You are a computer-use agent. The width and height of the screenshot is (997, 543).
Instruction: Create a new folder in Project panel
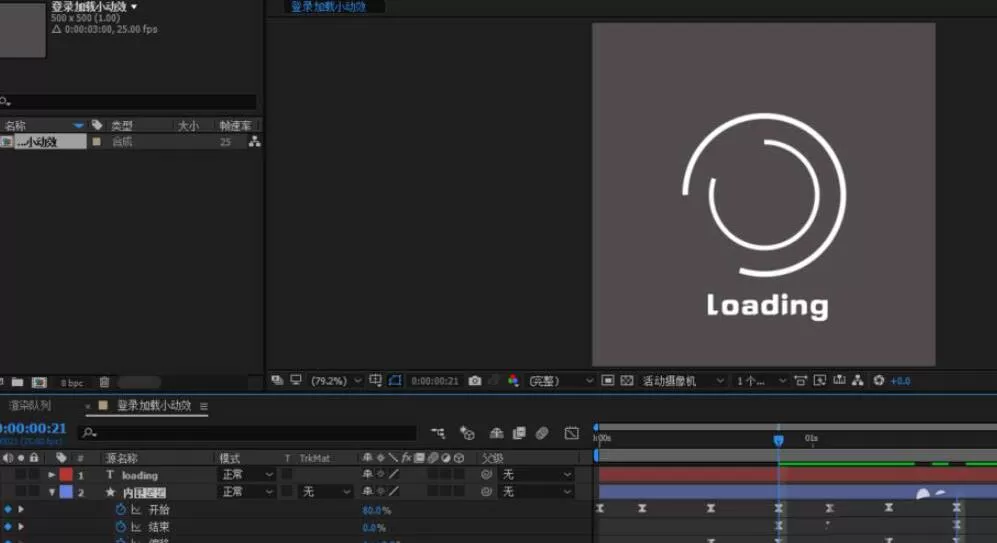[x=18, y=382]
